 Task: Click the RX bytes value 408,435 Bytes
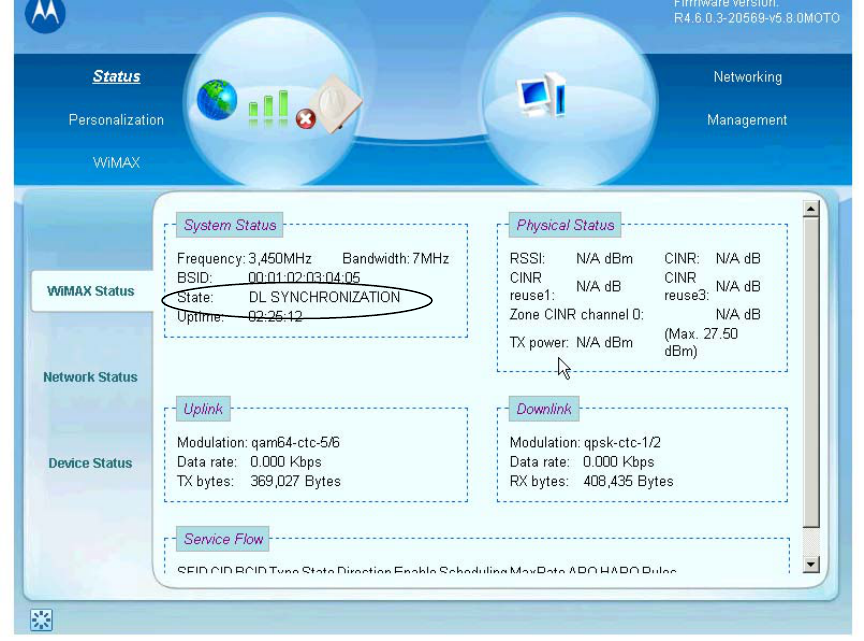tap(628, 481)
